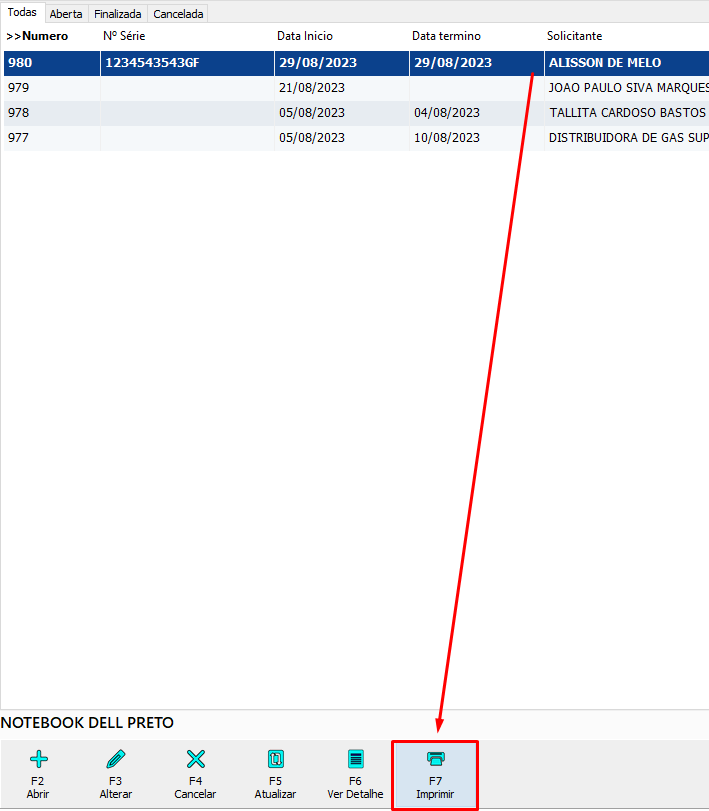This screenshot has height=811, width=709.
Task: Click the F4 Cancelar X icon
Action: (196, 759)
